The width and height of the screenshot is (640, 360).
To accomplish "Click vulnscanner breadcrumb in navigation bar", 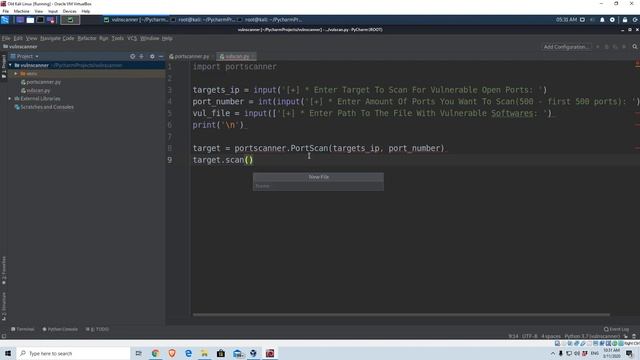I will (20, 47).
